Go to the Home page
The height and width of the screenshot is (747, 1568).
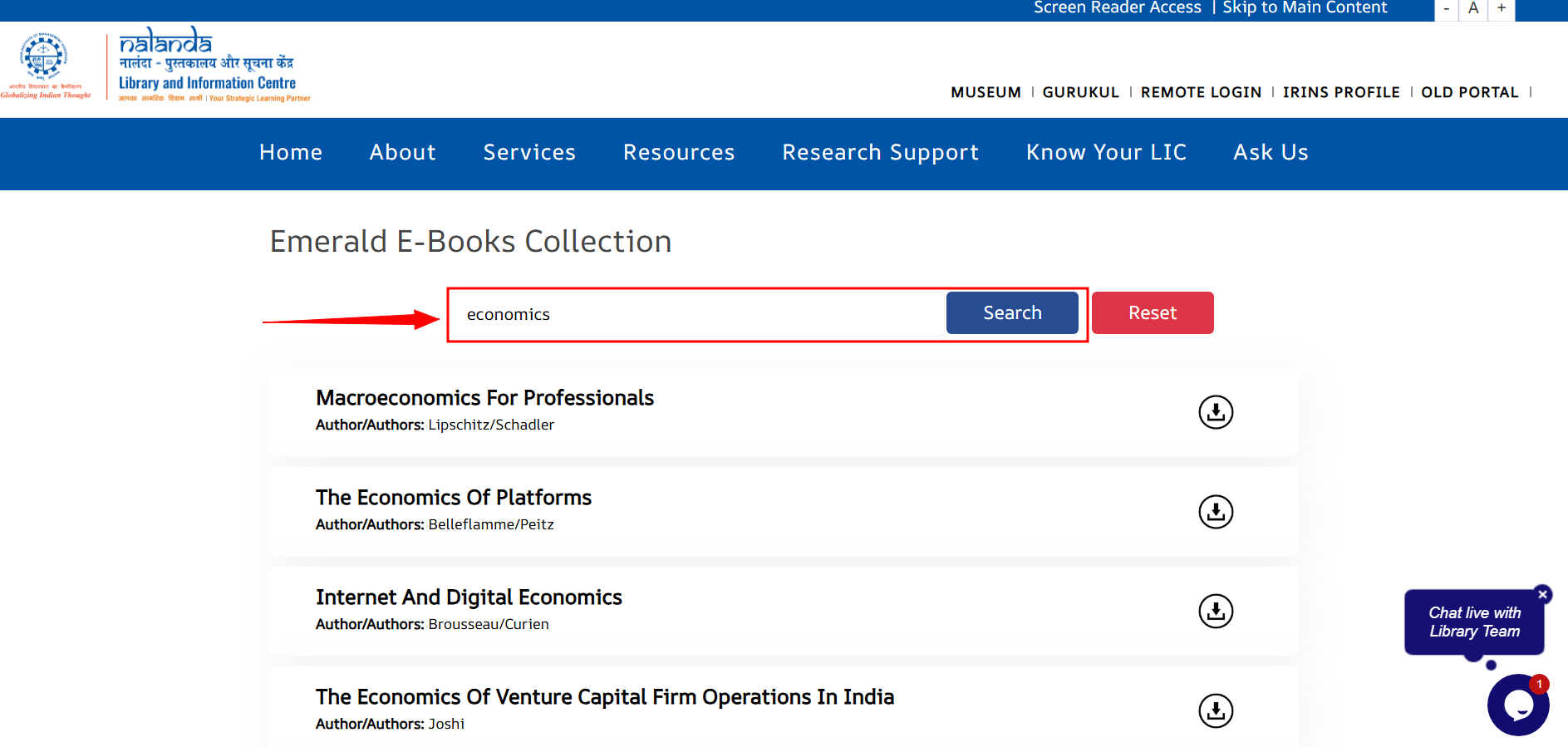[290, 153]
